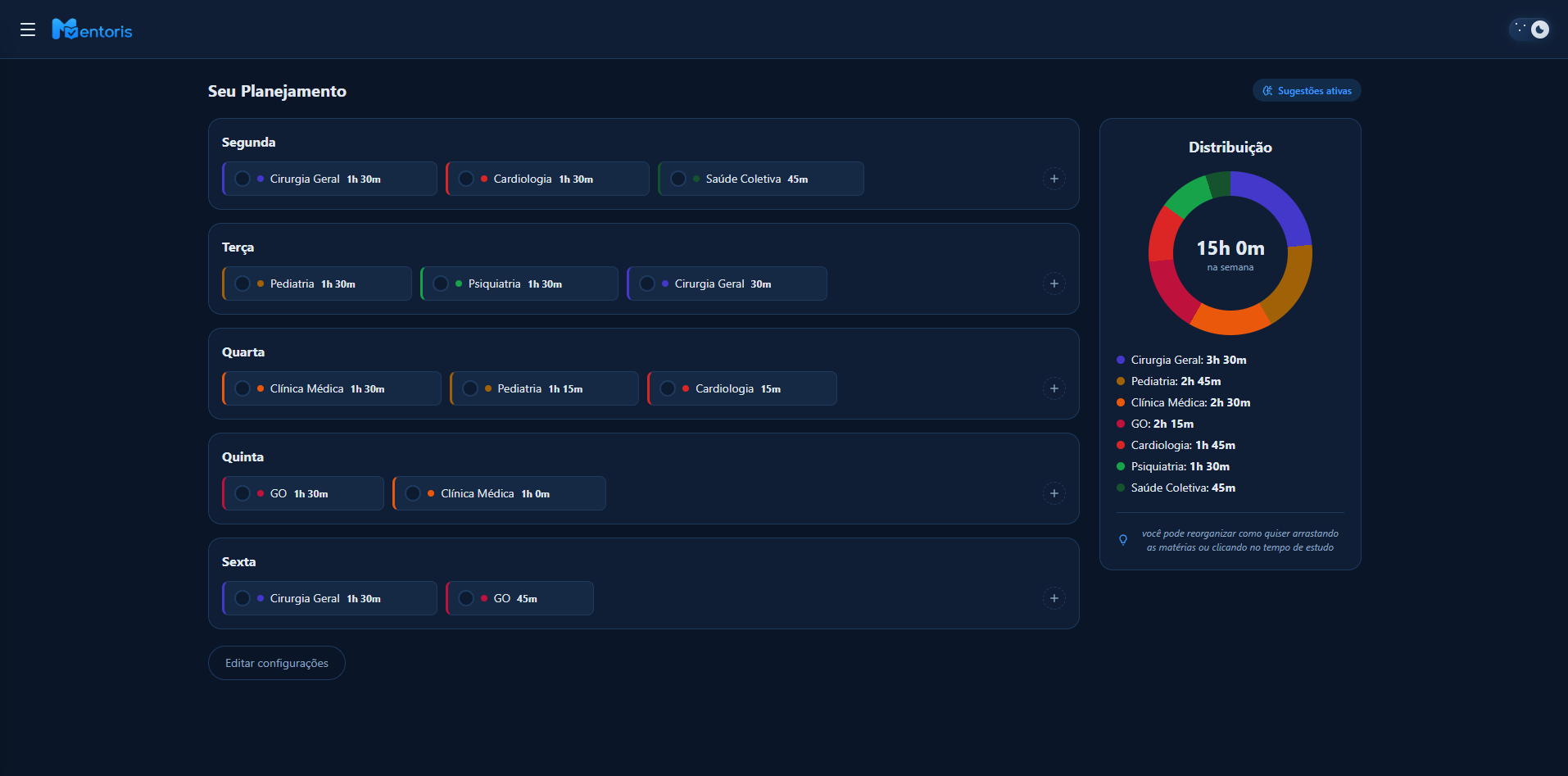Viewport: 1568px width, 776px height.
Task: Click the 1h 30m time on Segunda Cardiologia
Action: tap(576, 179)
